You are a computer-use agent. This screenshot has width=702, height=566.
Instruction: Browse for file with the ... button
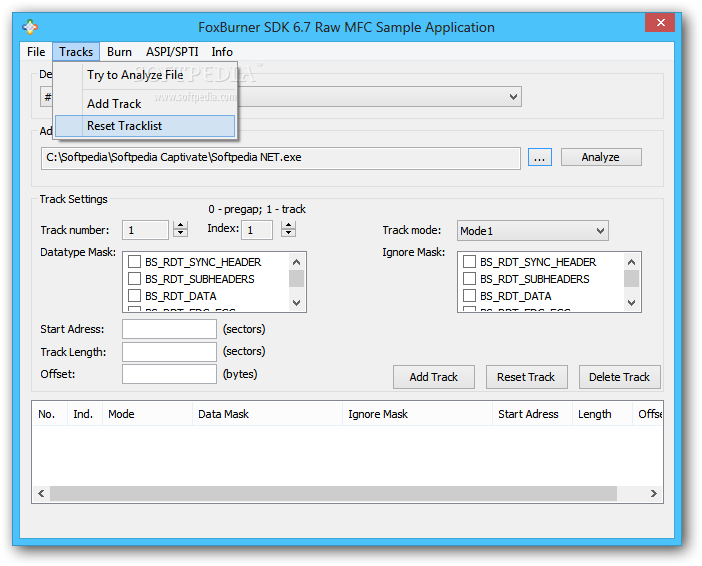[x=539, y=158]
